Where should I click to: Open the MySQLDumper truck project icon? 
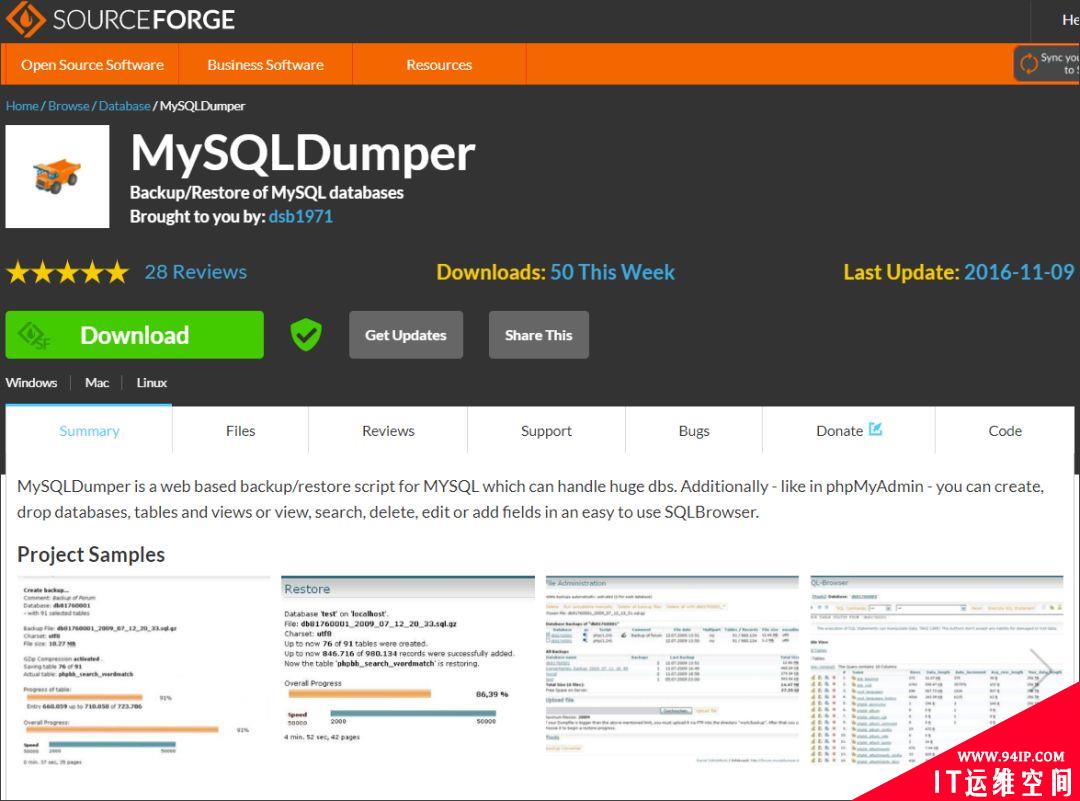(x=57, y=176)
